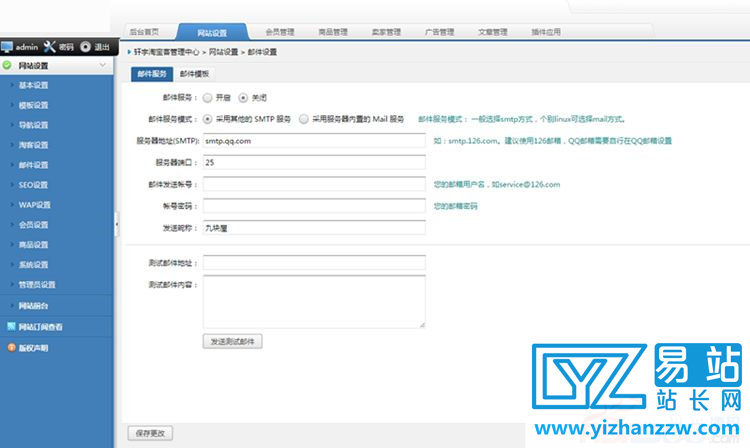Click inside the 测试邮件内容 text area
The image size is (750, 448).
point(314,302)
